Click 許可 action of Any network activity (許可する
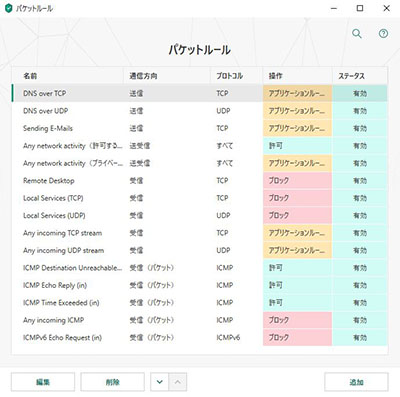Image resolution: width=400 pixels, height=397 pixels. click(298, 146)
